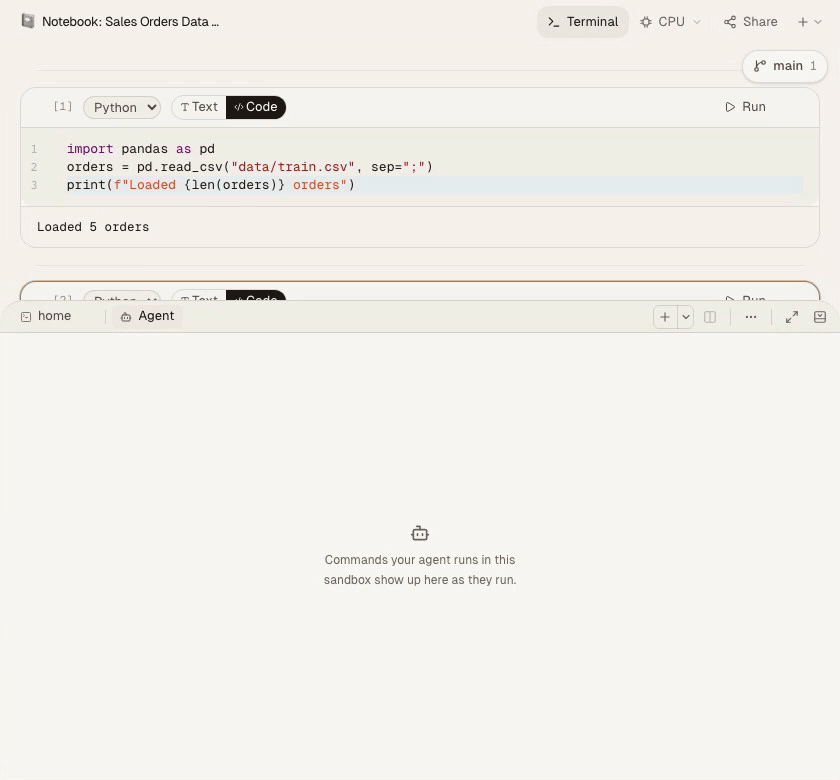
Task: Maximize the terminal panel
Action: tap(792, 317)
